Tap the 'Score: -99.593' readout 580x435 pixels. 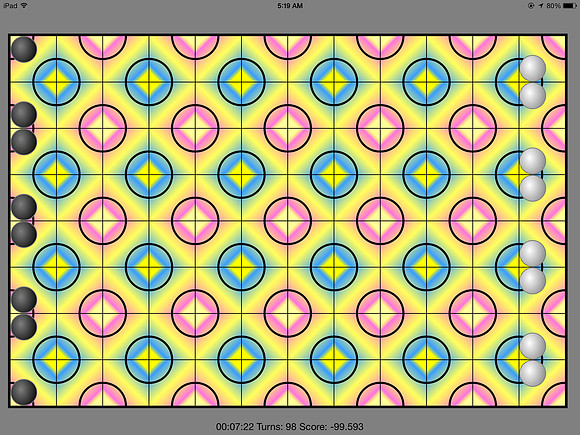point(330,427)
